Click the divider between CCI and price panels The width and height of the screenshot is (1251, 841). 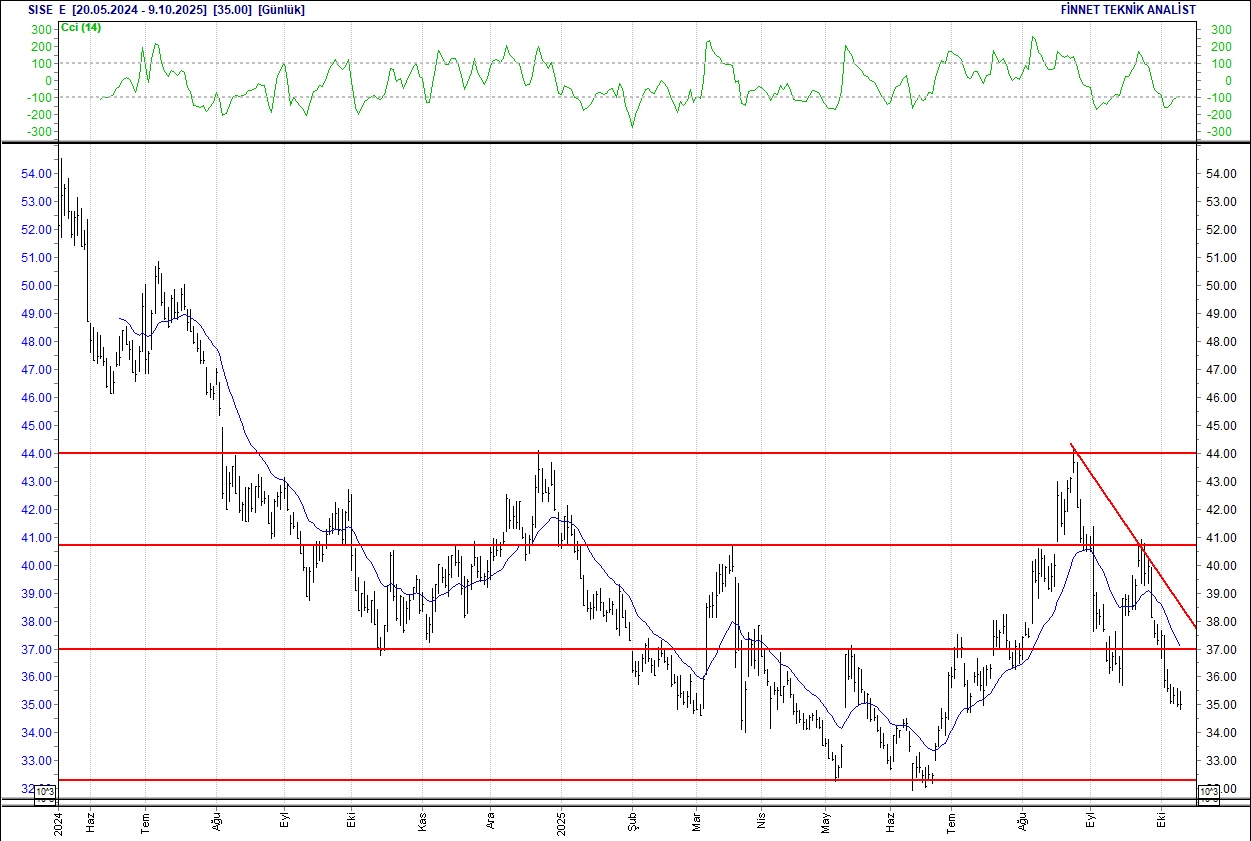[x=625, y=143]
